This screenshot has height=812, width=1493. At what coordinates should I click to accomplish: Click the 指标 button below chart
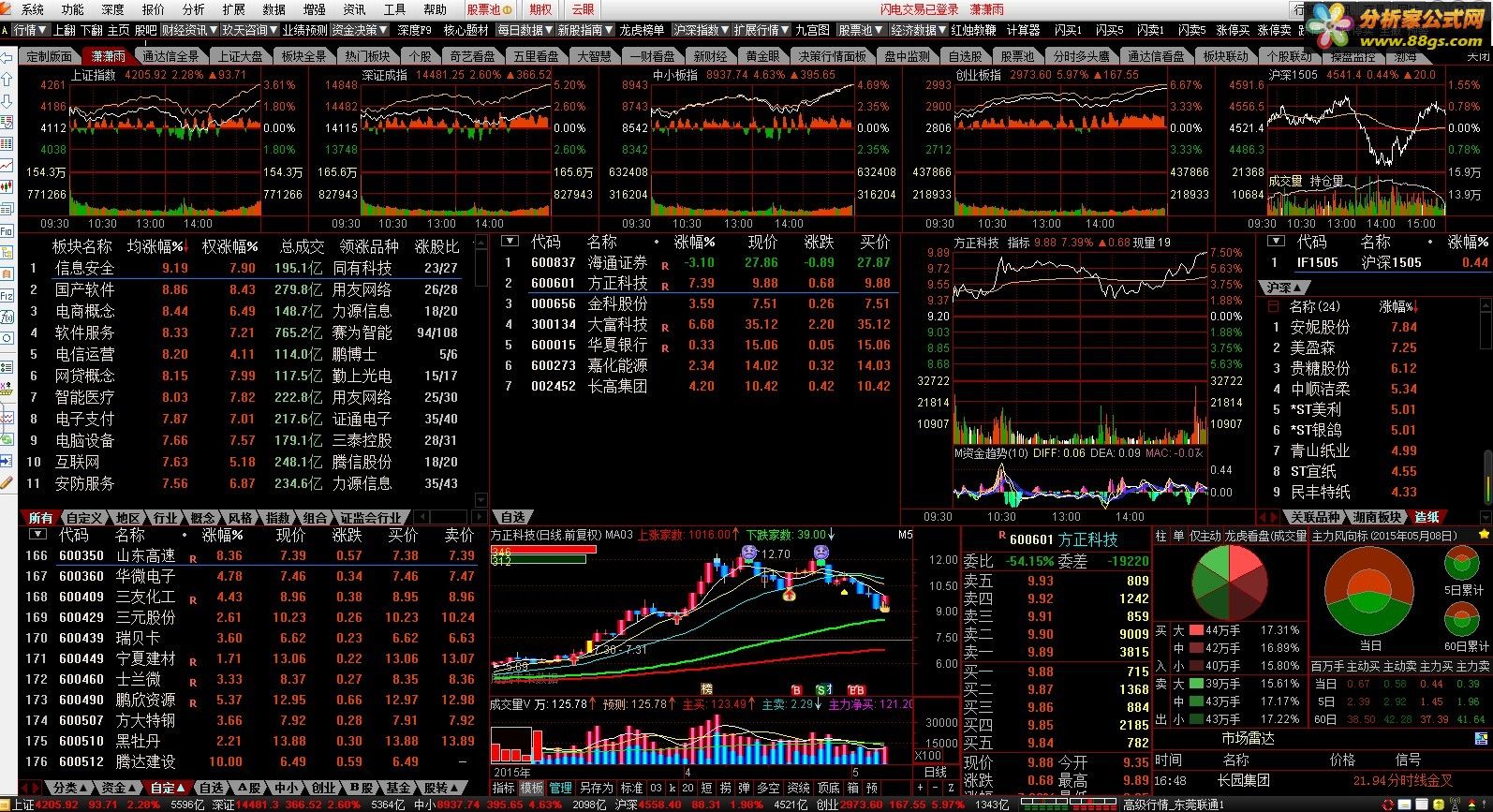click(x=504, y=789)
